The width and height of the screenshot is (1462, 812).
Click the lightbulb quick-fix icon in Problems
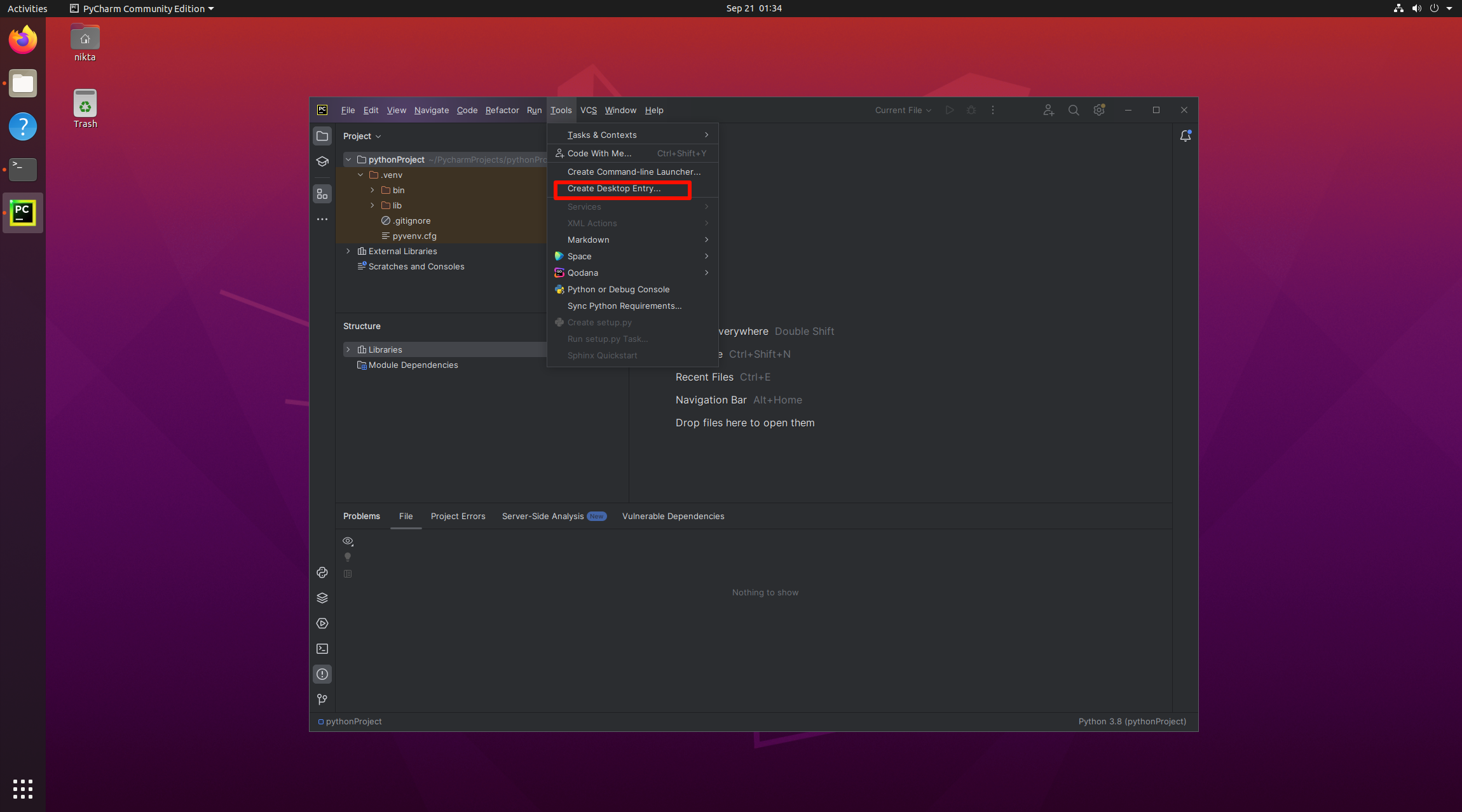[x=348, y=557]
